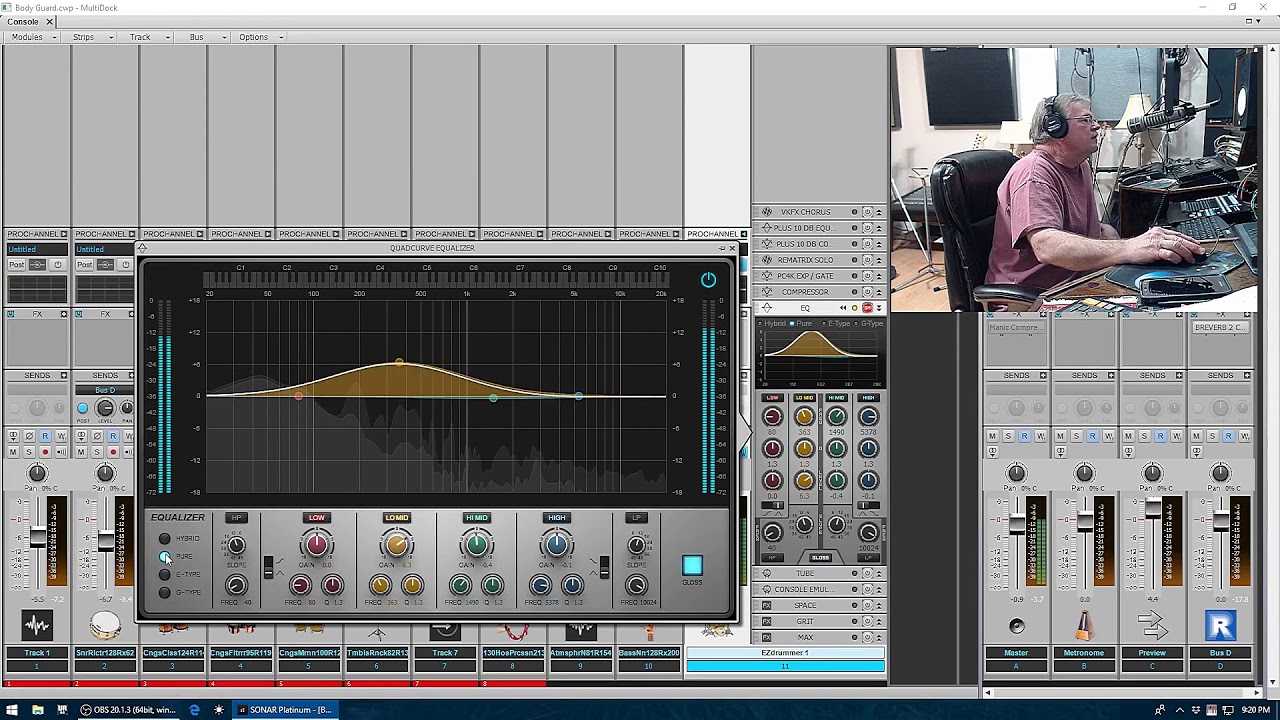Solo Track 1 with the S button

coord(29,452)
